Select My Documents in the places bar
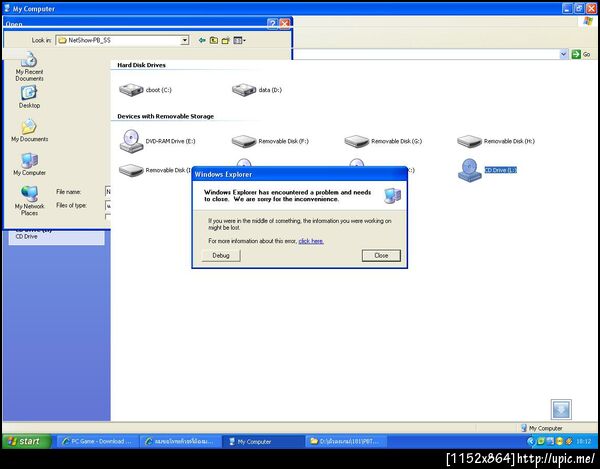600x469 pixels. 29,130
